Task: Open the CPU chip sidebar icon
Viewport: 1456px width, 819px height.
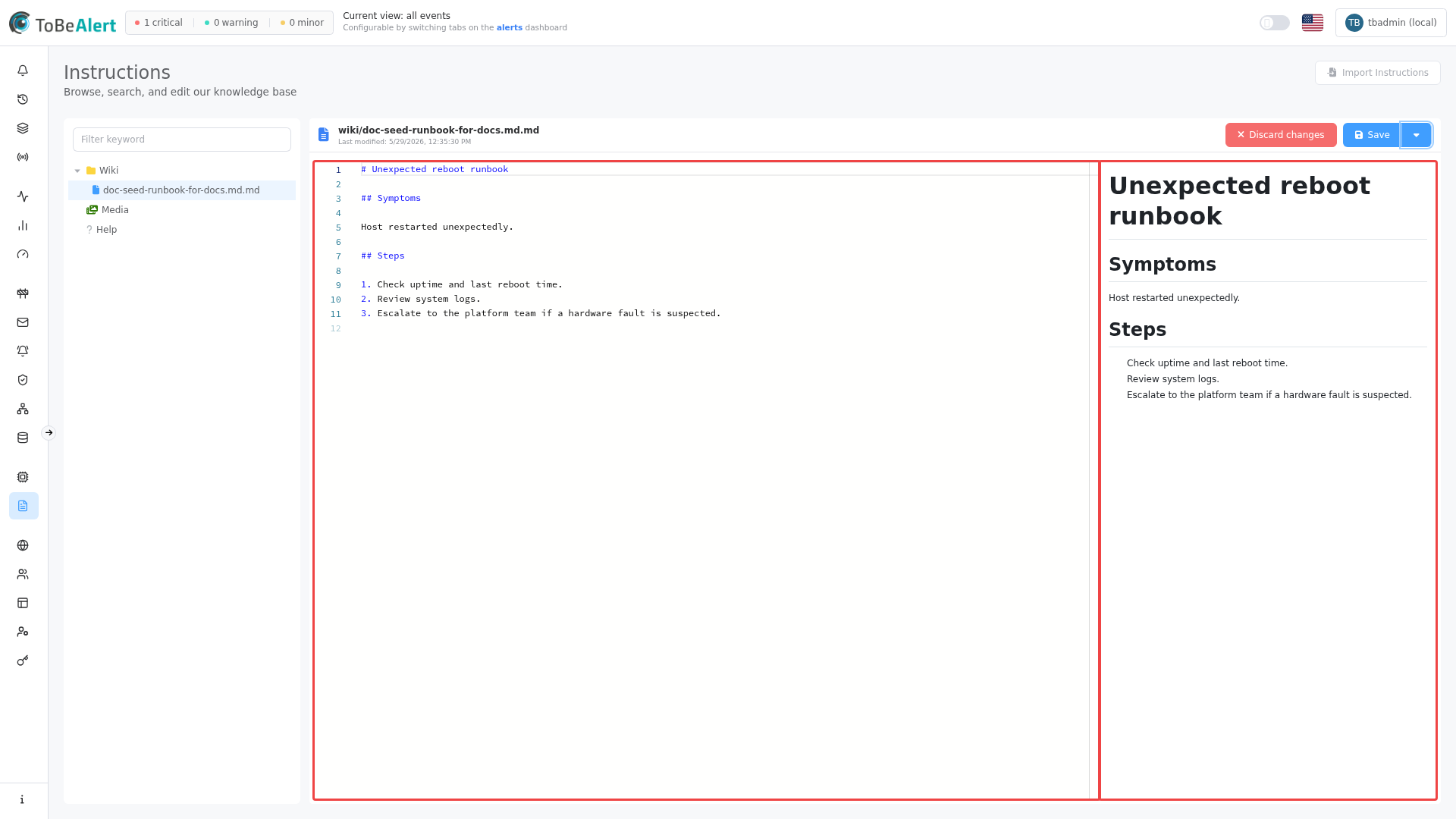Action: click(23, 477)
